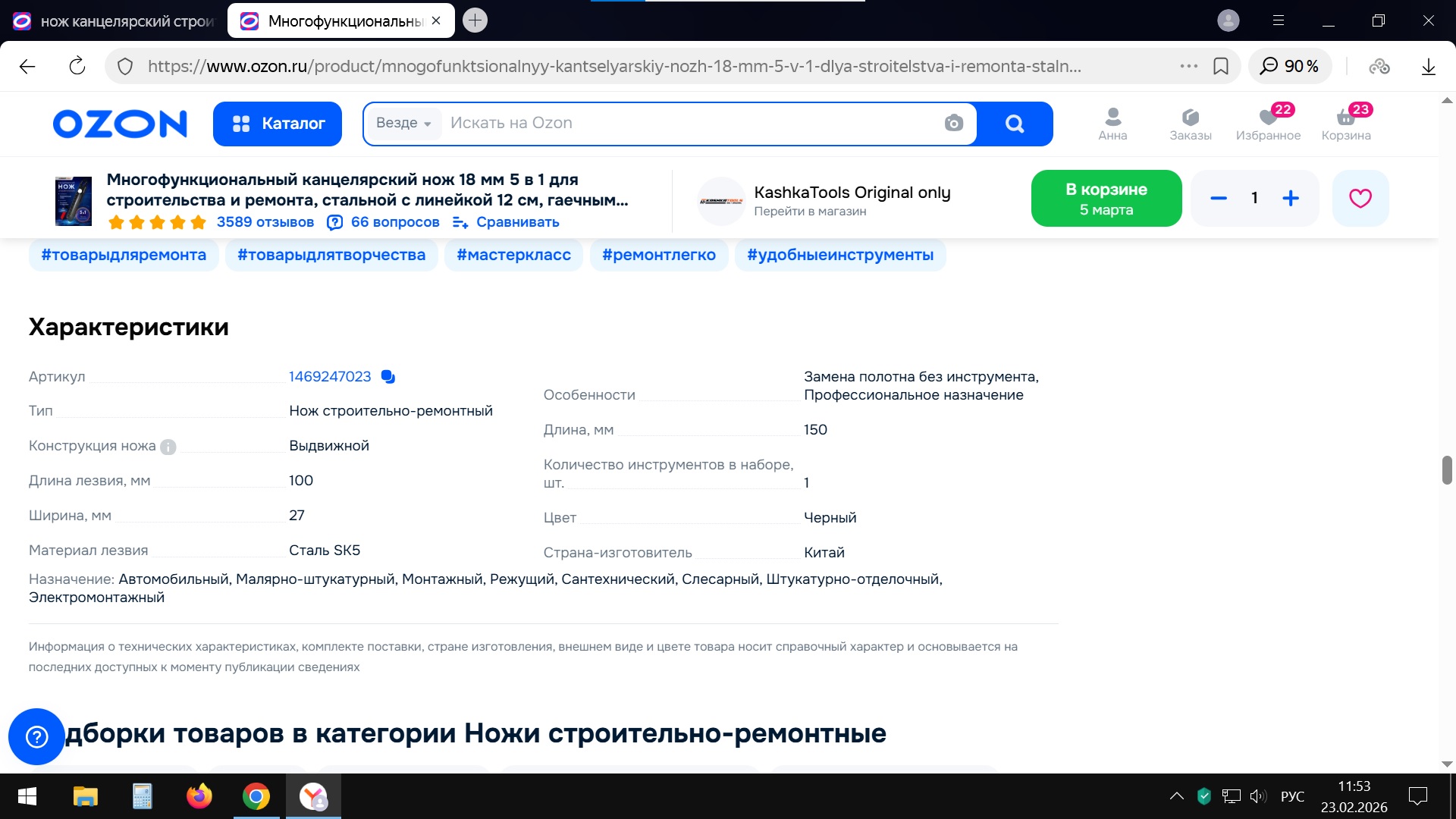Screen dimensions: 1456x819
Task: Open the 3589 отзывов reviews link
Action: tap(265, 222)
